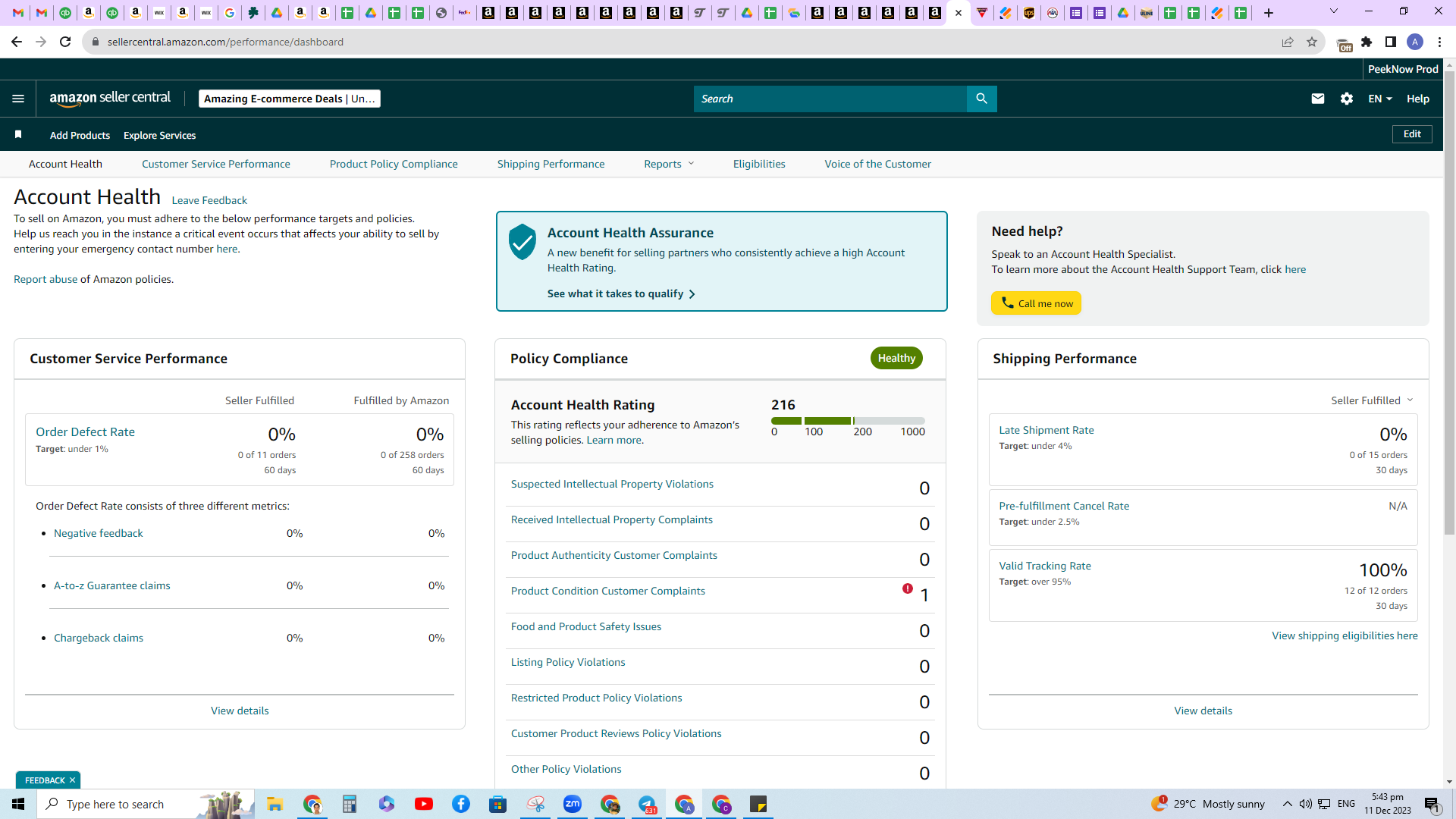Open the Calculator from the taskbar
The height and width of the screenshot is (819, 1456).
click(349, 804)
